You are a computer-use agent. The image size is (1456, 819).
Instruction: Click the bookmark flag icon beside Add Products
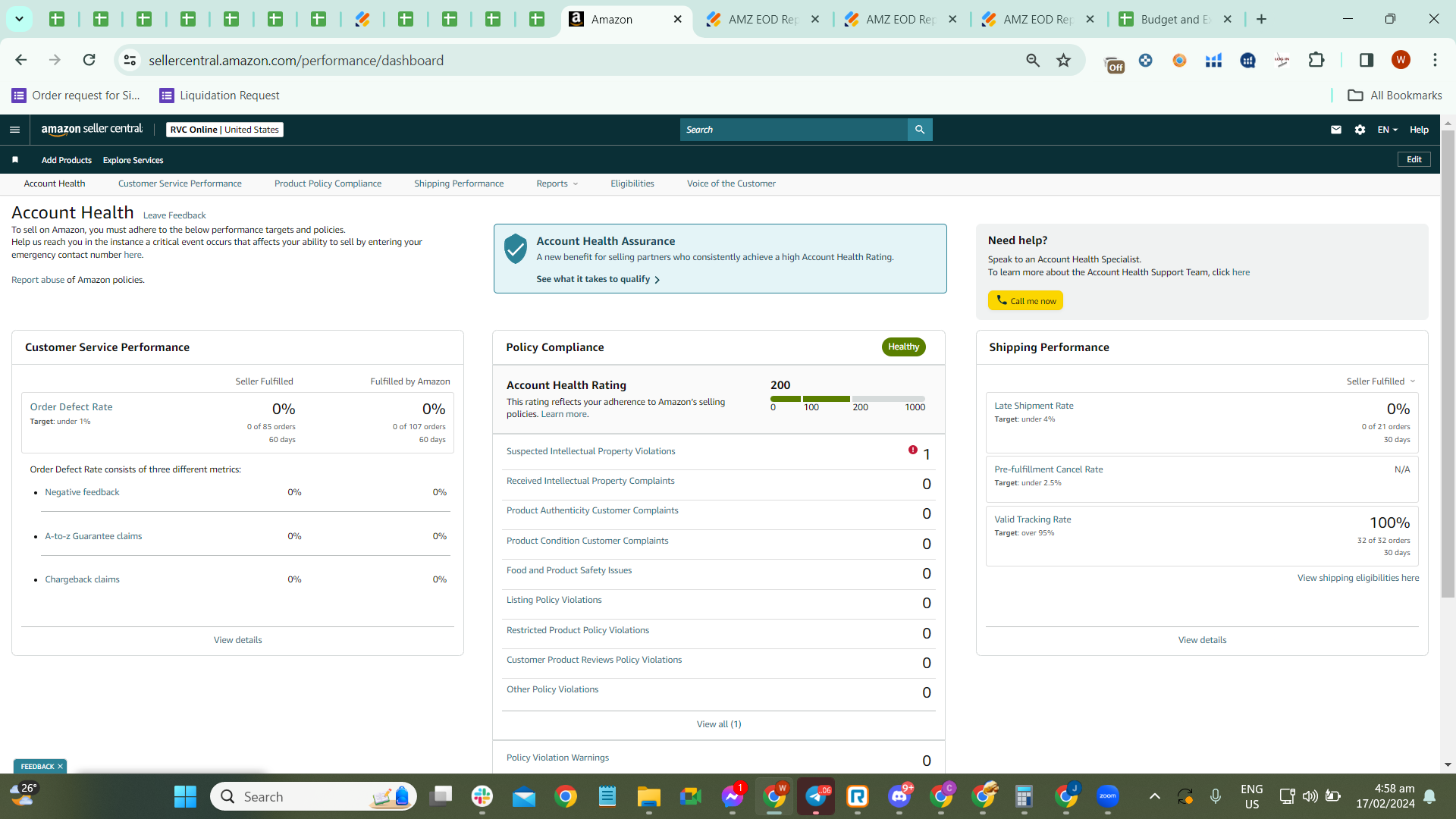click(15, 160)
